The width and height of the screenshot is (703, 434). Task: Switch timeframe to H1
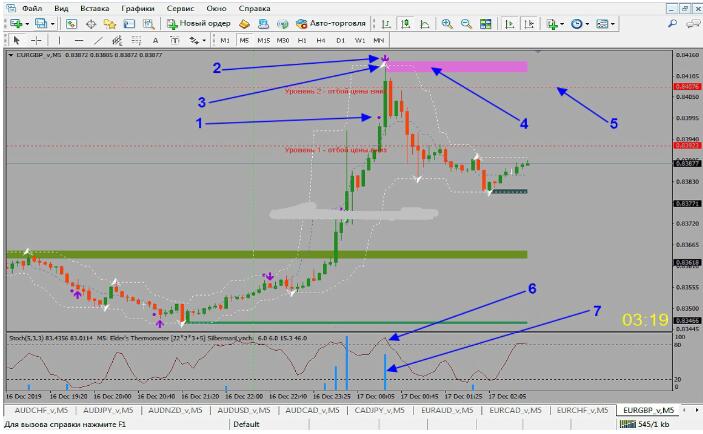coord(302,40)
